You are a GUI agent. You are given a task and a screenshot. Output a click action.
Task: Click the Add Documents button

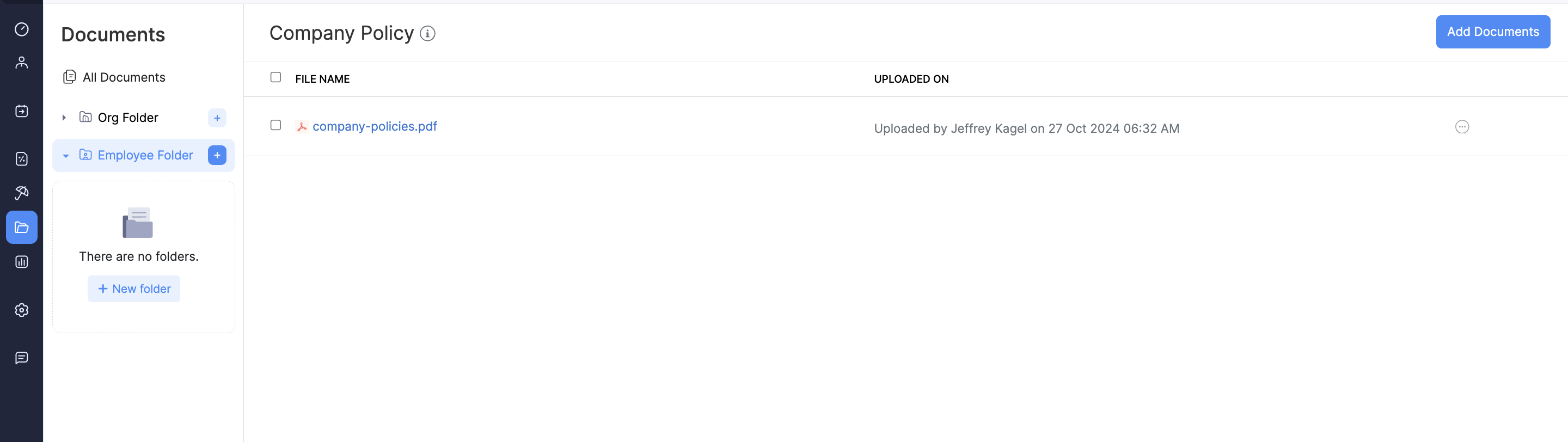click(1492, 32)
